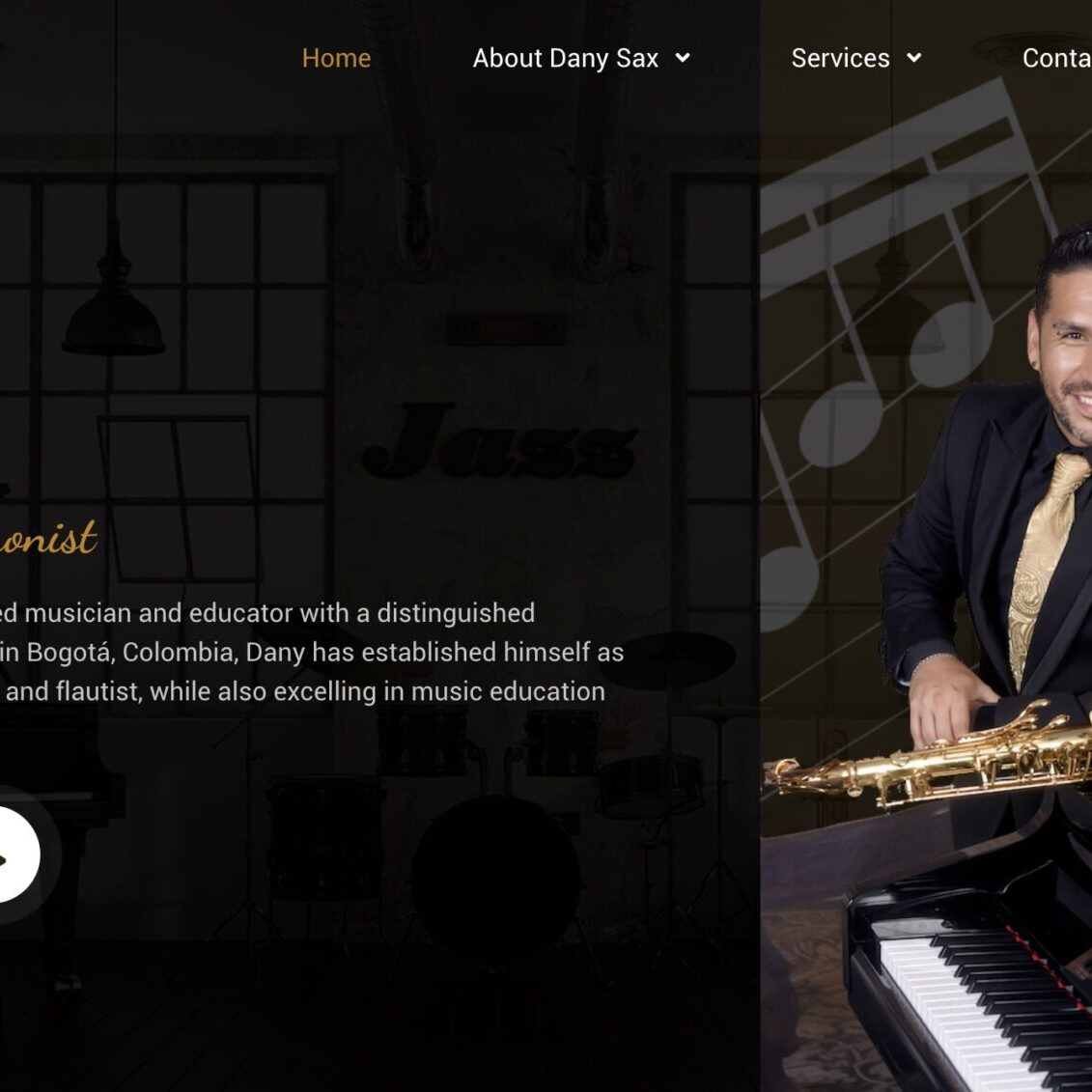Click the line ending 'music education'
This screenshot has width=1092, height=1092.
[x=303, y=691]
